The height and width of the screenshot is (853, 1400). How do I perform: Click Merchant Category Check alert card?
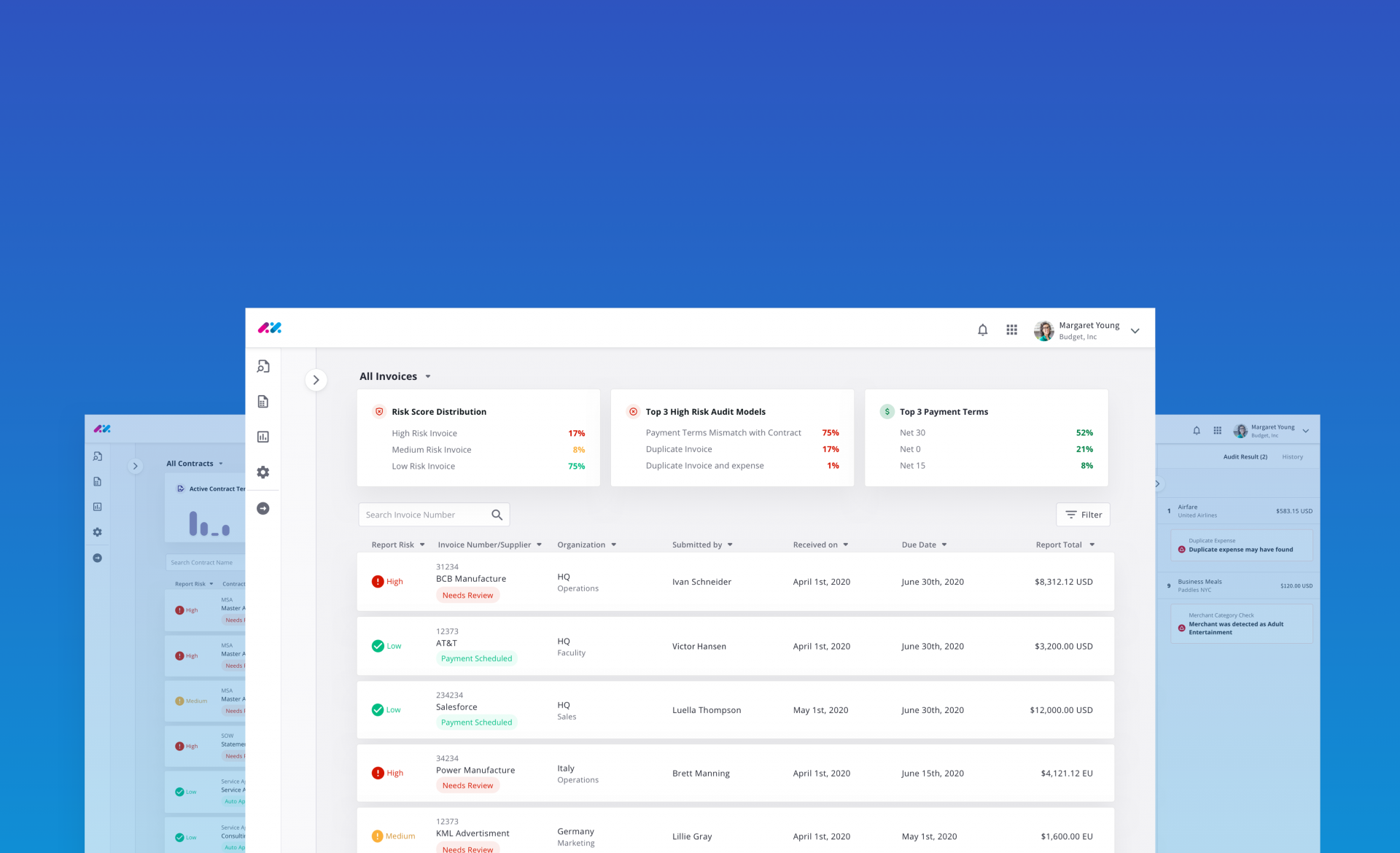1241,624
